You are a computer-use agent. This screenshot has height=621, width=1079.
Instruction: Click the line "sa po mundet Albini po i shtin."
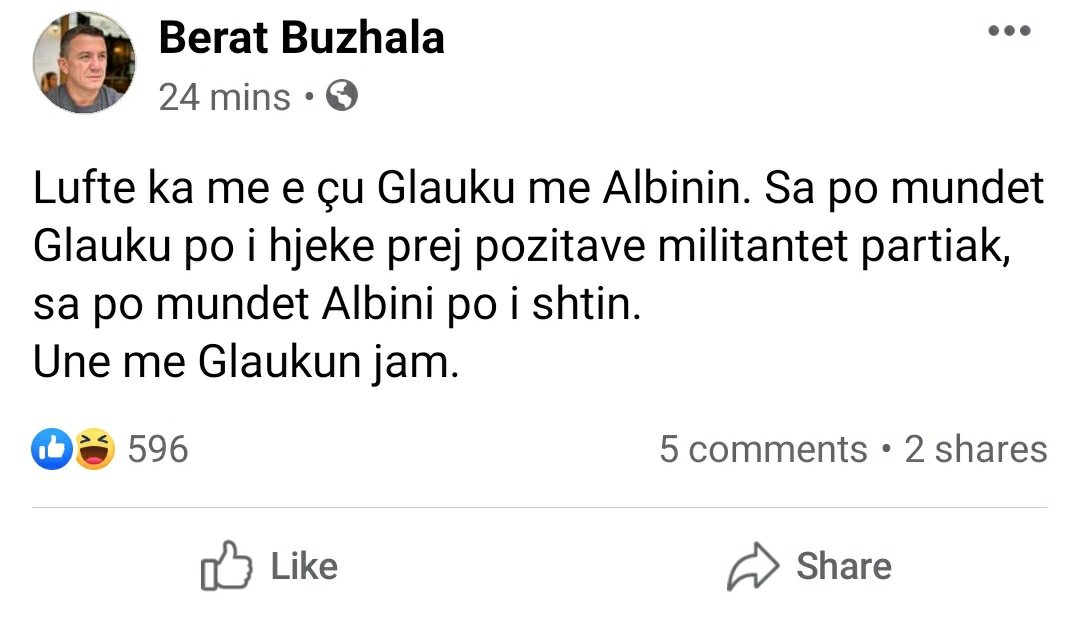335,306
